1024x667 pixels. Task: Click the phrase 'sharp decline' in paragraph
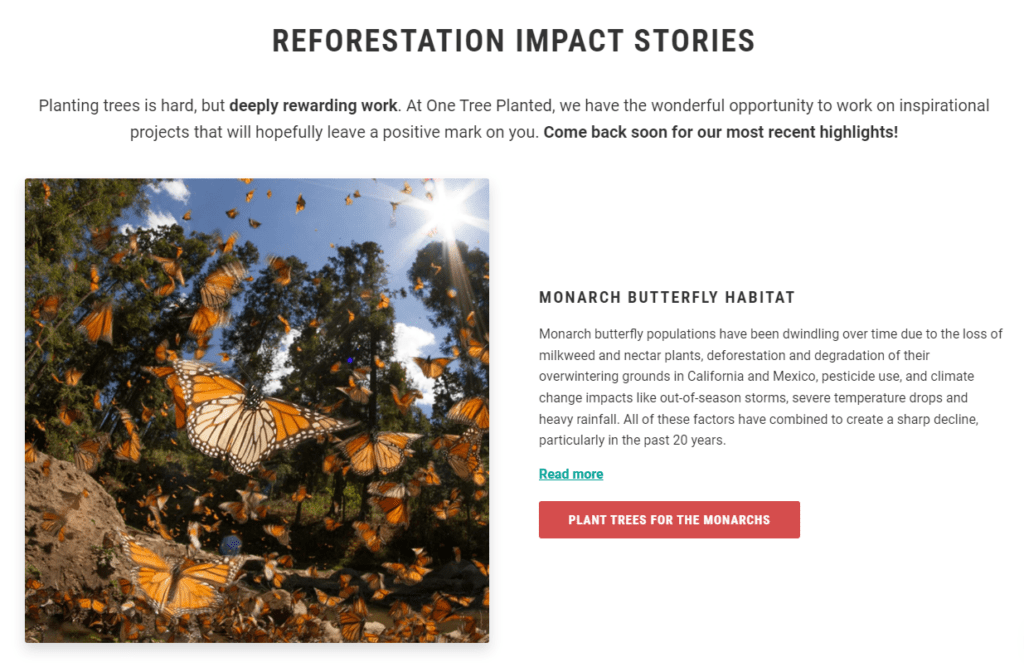tap(937, 419)
